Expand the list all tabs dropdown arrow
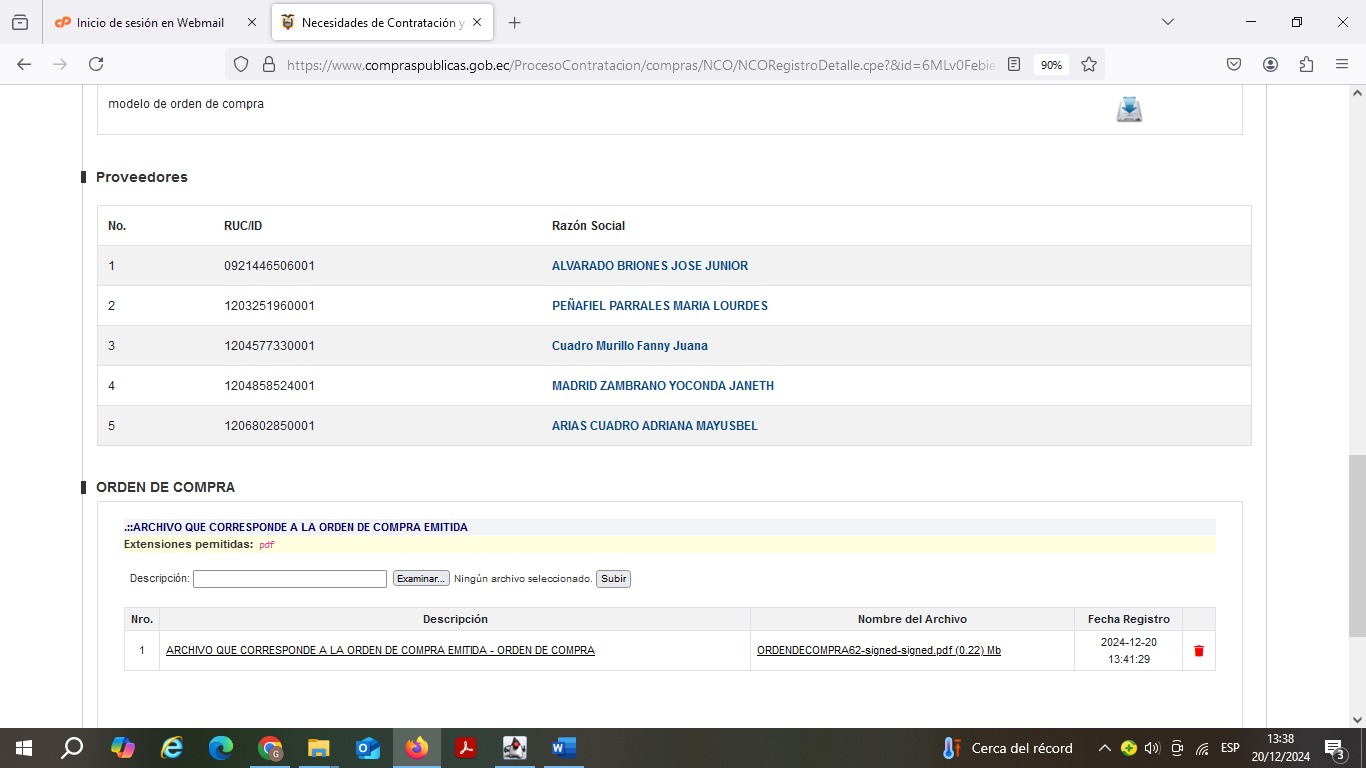Image resolution: width=1366 pixels, height=768 pixels. [1167, 22]
